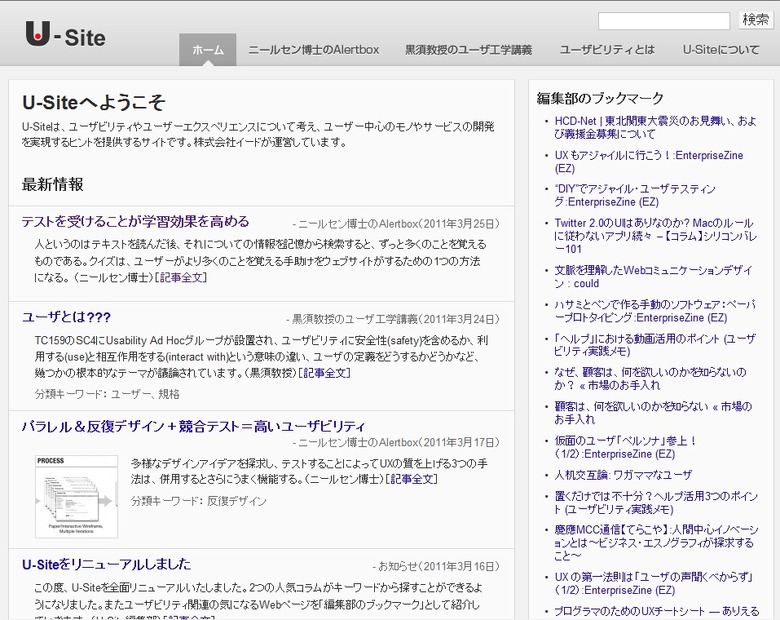Open ユーザビリティとは menu item
The height and width of the screenshot is (620, 780).
tap(607, 50)
